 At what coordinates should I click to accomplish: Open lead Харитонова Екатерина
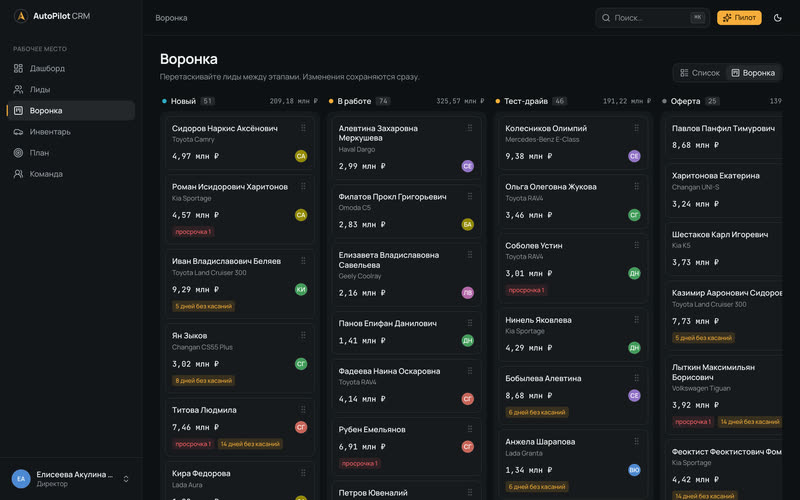pos(715,176)
